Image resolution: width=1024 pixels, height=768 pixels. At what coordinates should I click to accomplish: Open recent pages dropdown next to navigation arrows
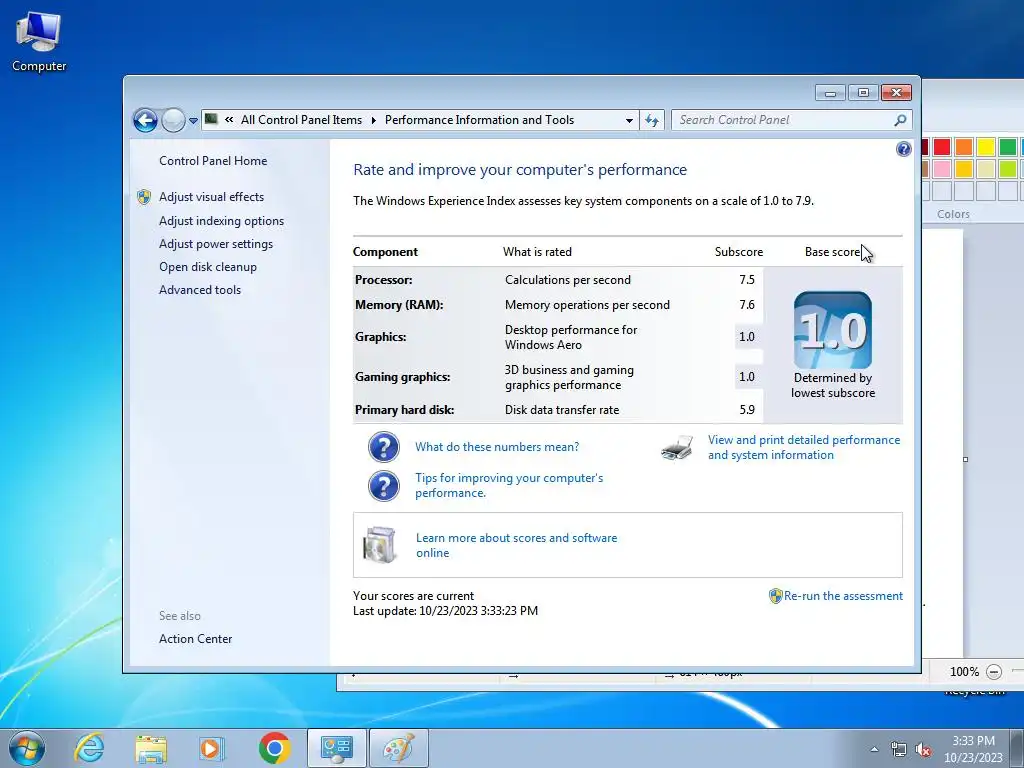193,121
